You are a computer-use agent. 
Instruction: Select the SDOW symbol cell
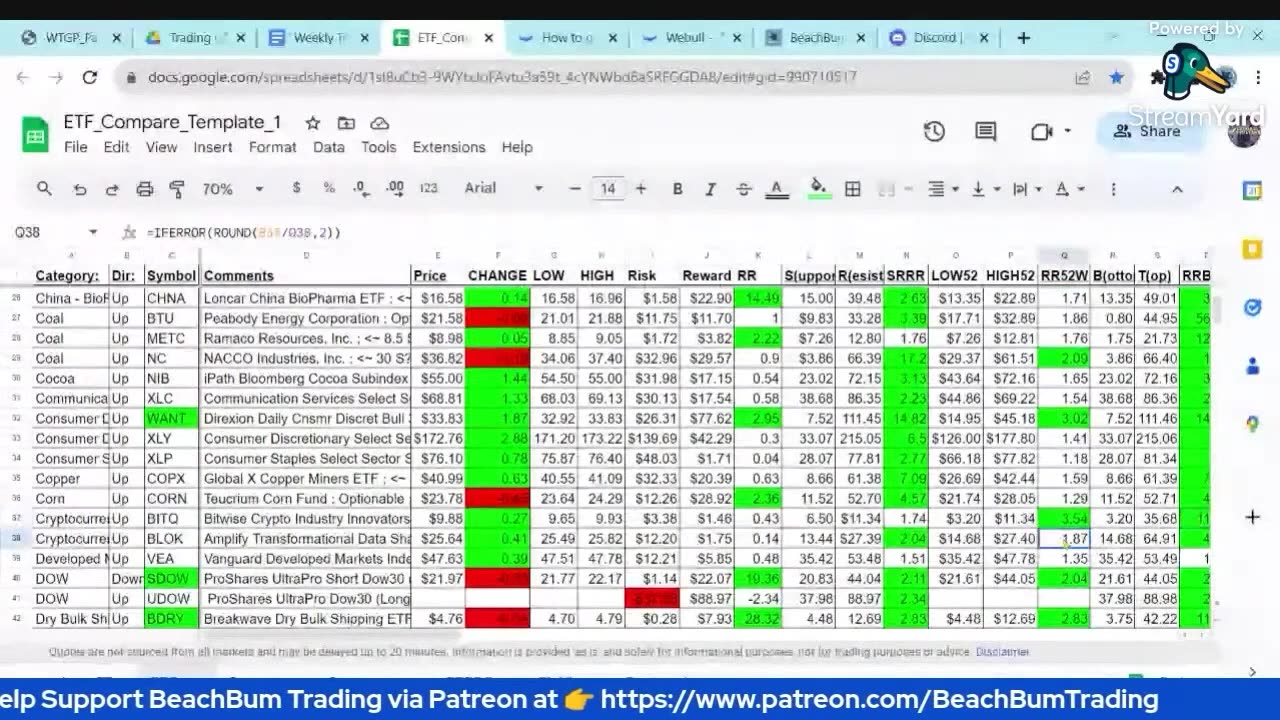coord(171,578)
